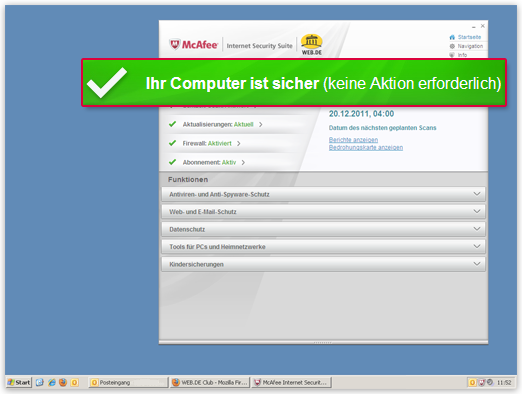The height and width of the screenshot is (394, 522).
Task: Open the Bedrohungskarte anzeigen link
Action: [x=366, y=147]
